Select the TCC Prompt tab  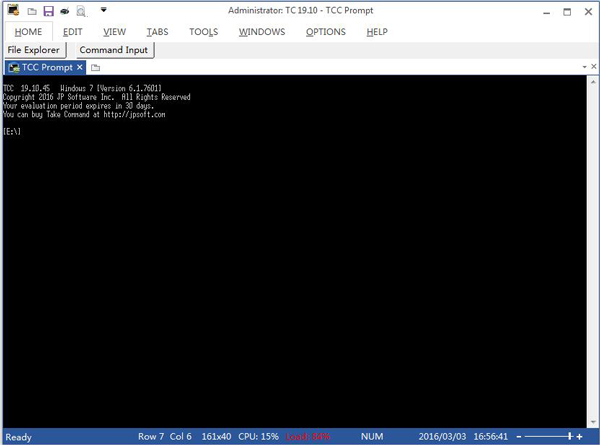click(41, 68)
